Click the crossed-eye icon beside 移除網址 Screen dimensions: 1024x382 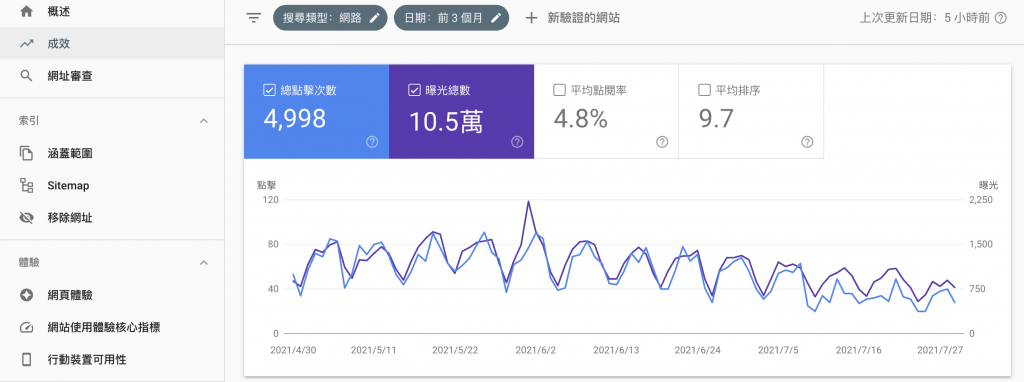(x=26, y=217)
